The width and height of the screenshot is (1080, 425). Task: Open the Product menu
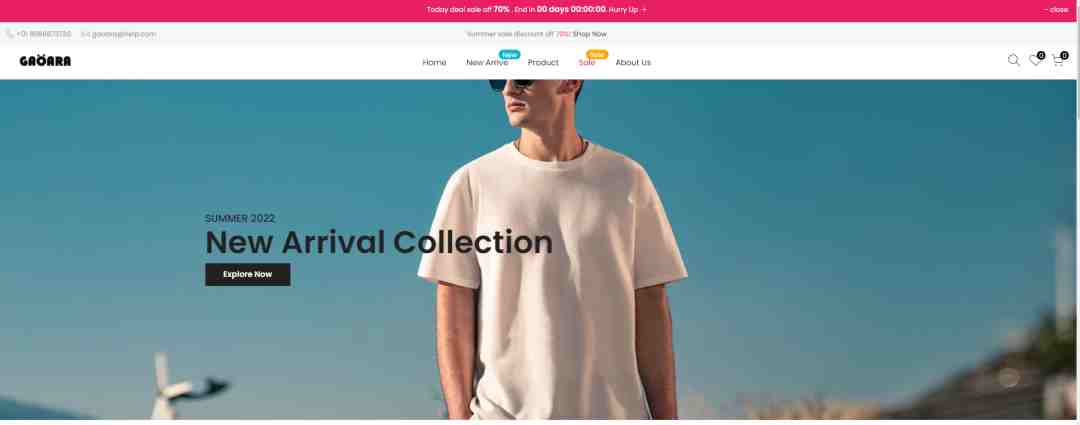(x=543, y=63)
